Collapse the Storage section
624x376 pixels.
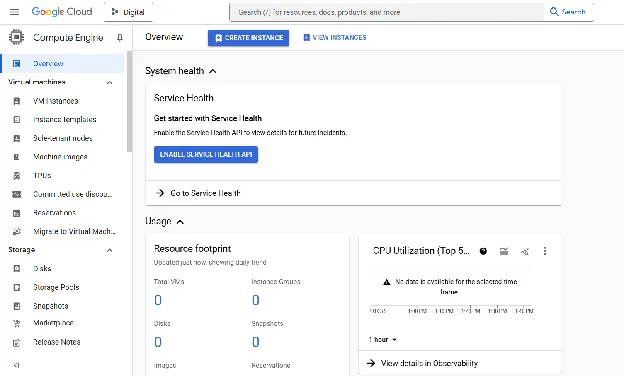click(x=109, y=250)
